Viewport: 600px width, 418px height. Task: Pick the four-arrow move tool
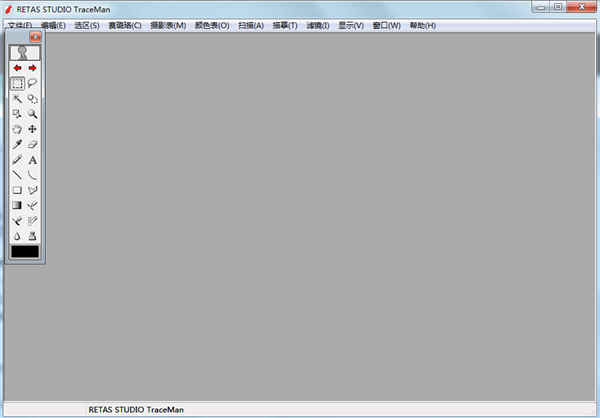(x=33, y=129)
